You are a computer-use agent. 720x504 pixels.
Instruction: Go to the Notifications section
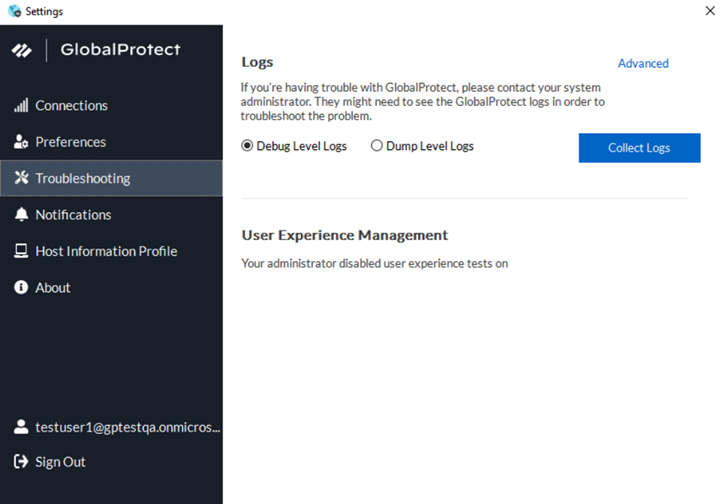tap(73, 215)
